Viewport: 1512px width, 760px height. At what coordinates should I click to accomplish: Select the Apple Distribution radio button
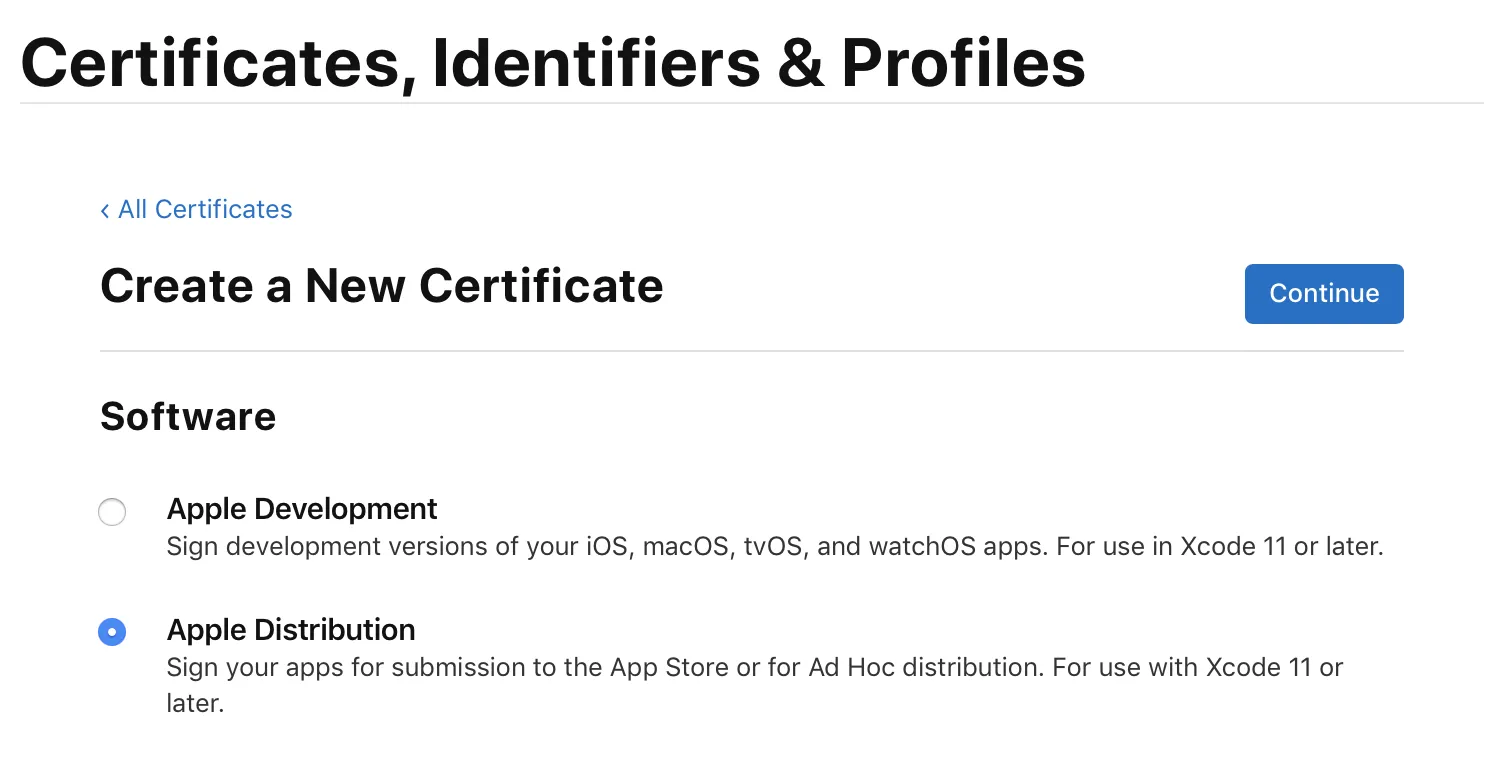pos(112,632)
